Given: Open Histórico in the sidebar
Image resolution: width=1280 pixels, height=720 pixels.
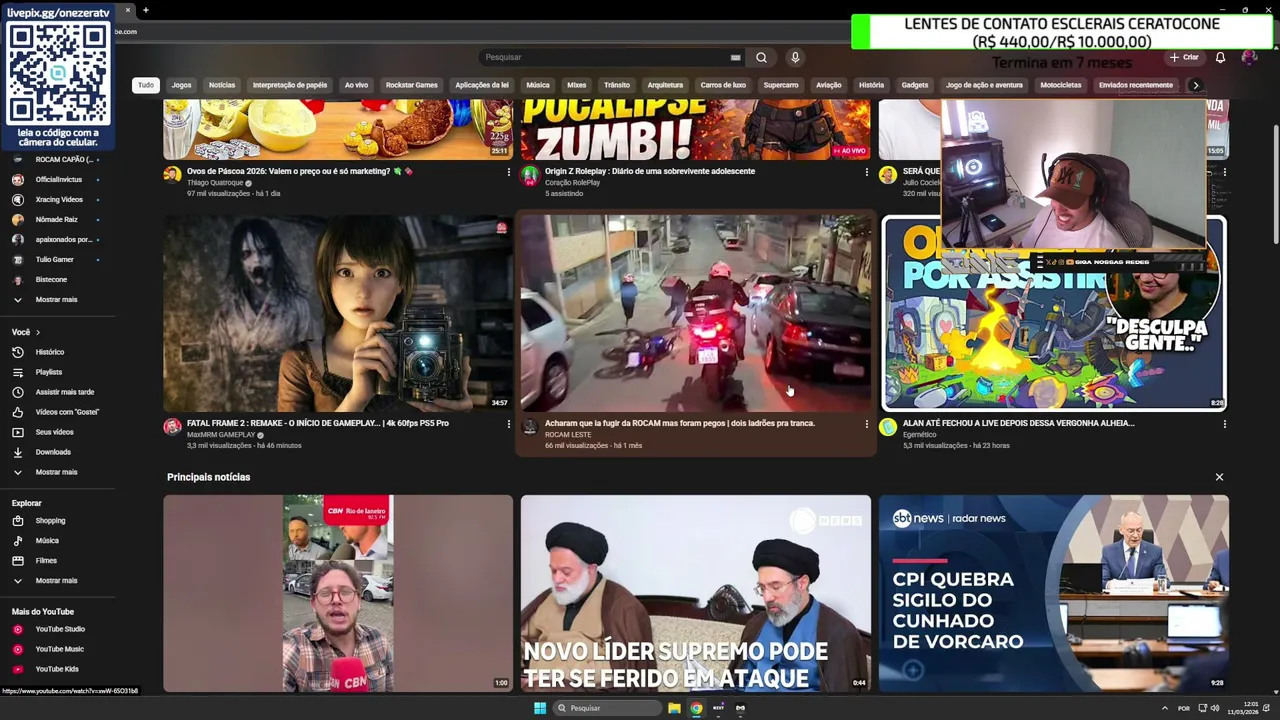Looking at the screenshot, I should pos(50,352).
